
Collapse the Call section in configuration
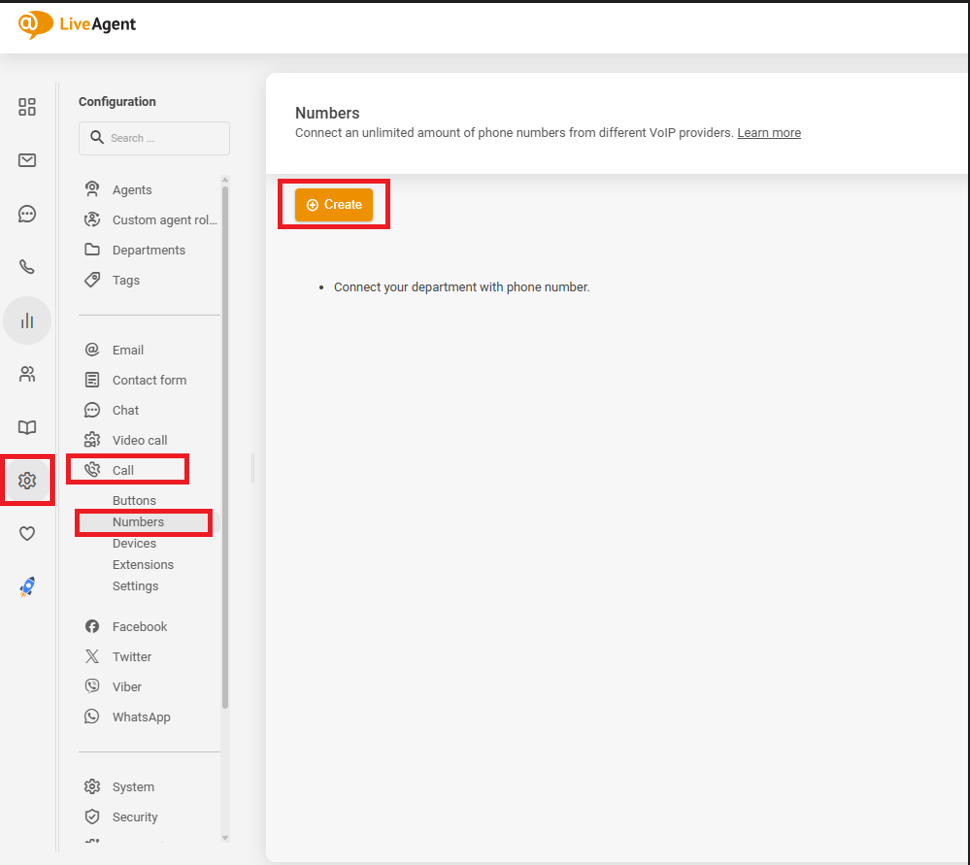pyautogui.click(x=124, y=470)
